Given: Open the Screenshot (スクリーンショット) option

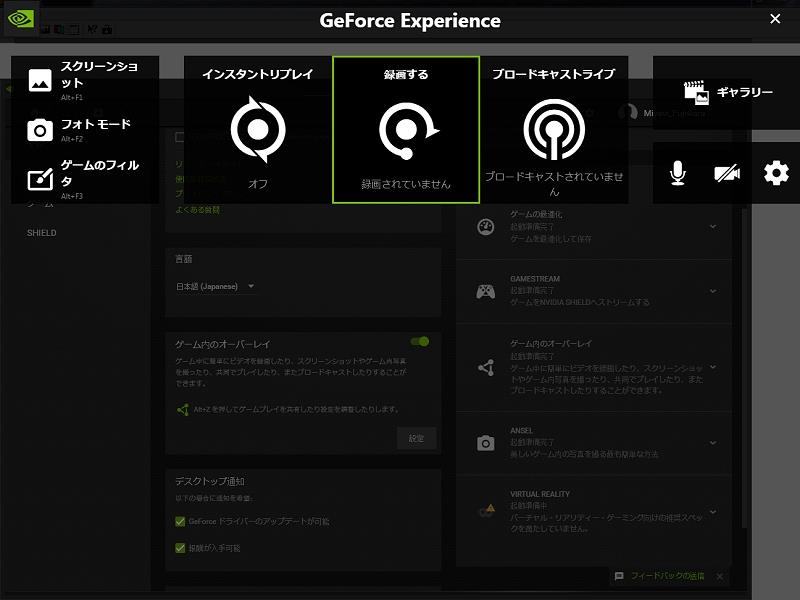Looking at the screenshot, I should pos(85,80).
